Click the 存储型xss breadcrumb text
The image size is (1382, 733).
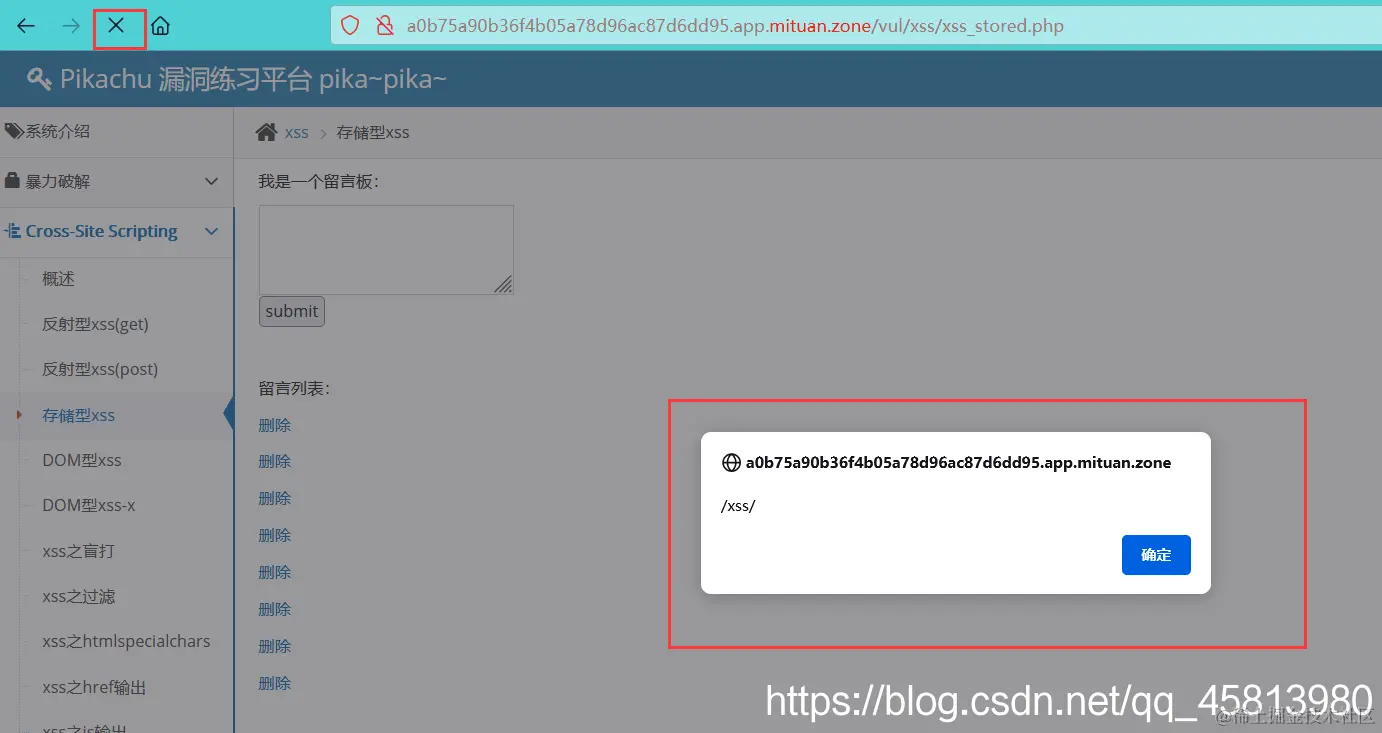point(373,133)
